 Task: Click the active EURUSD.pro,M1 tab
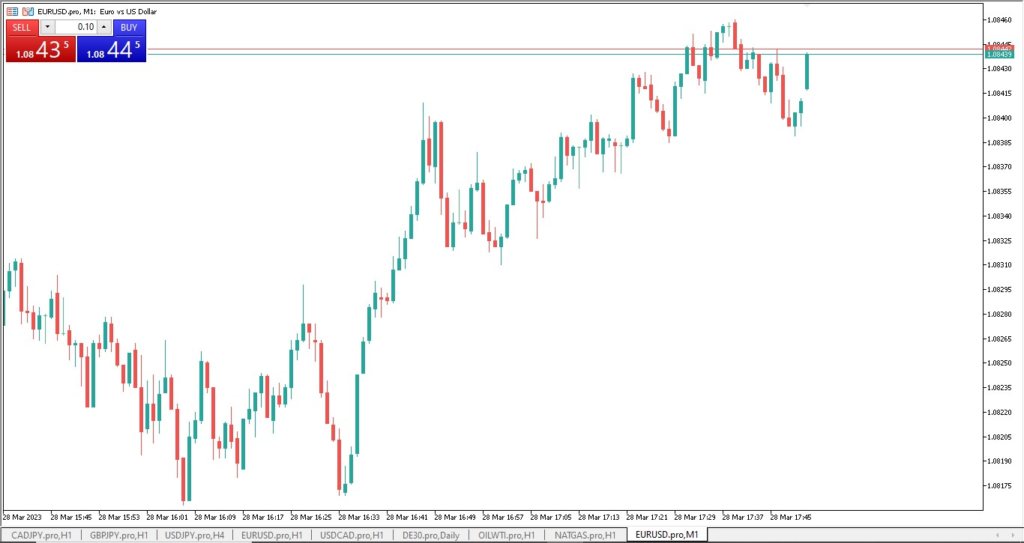click(666, 535)
